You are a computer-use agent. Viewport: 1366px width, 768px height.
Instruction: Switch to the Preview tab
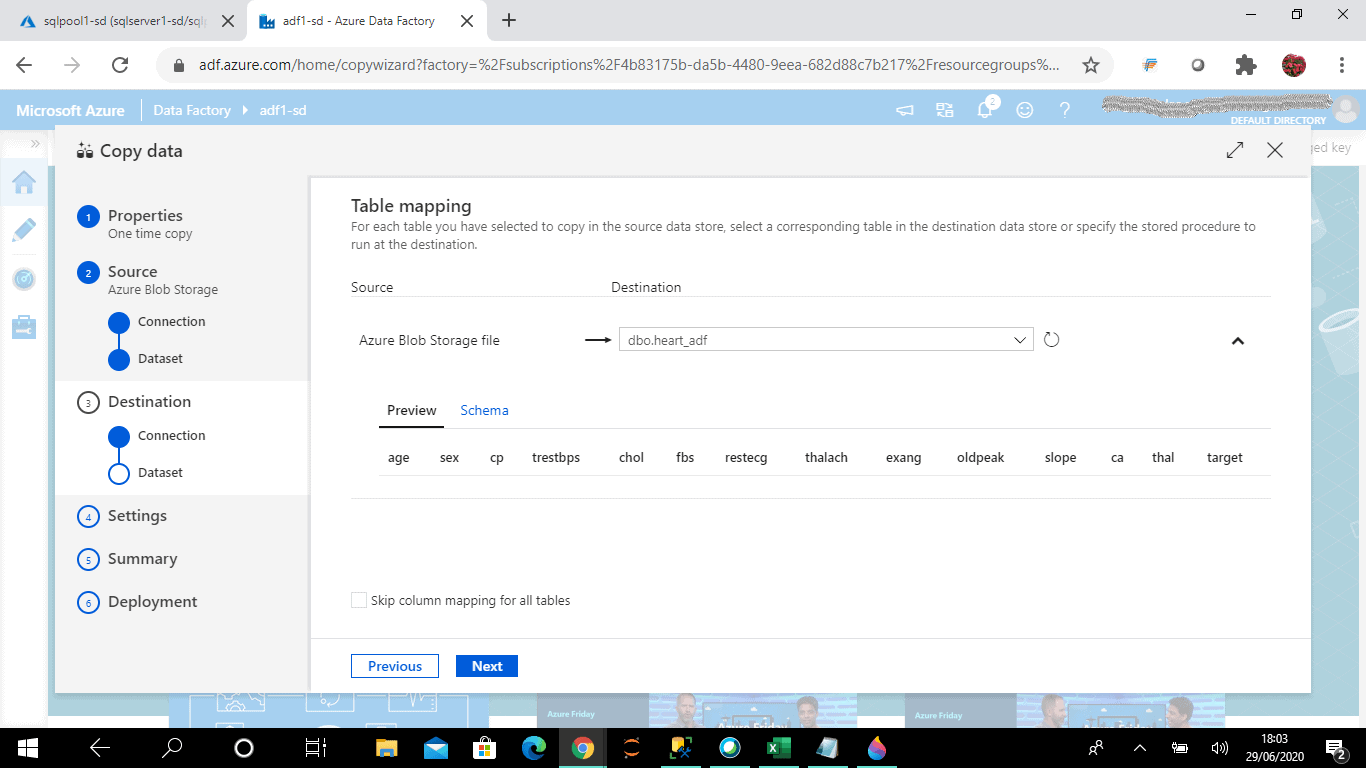pos(412,410)
